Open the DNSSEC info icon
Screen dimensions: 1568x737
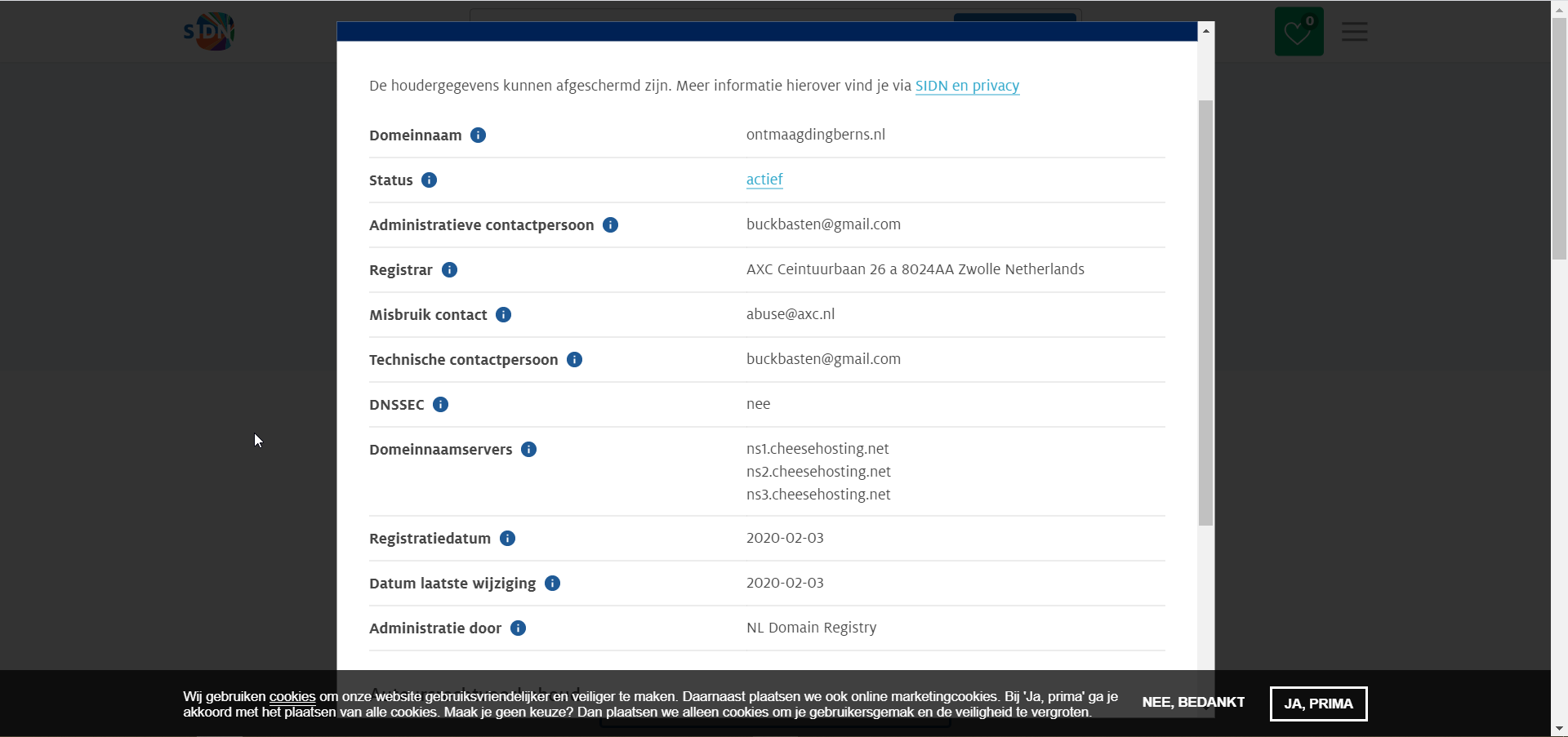[440, 405]
